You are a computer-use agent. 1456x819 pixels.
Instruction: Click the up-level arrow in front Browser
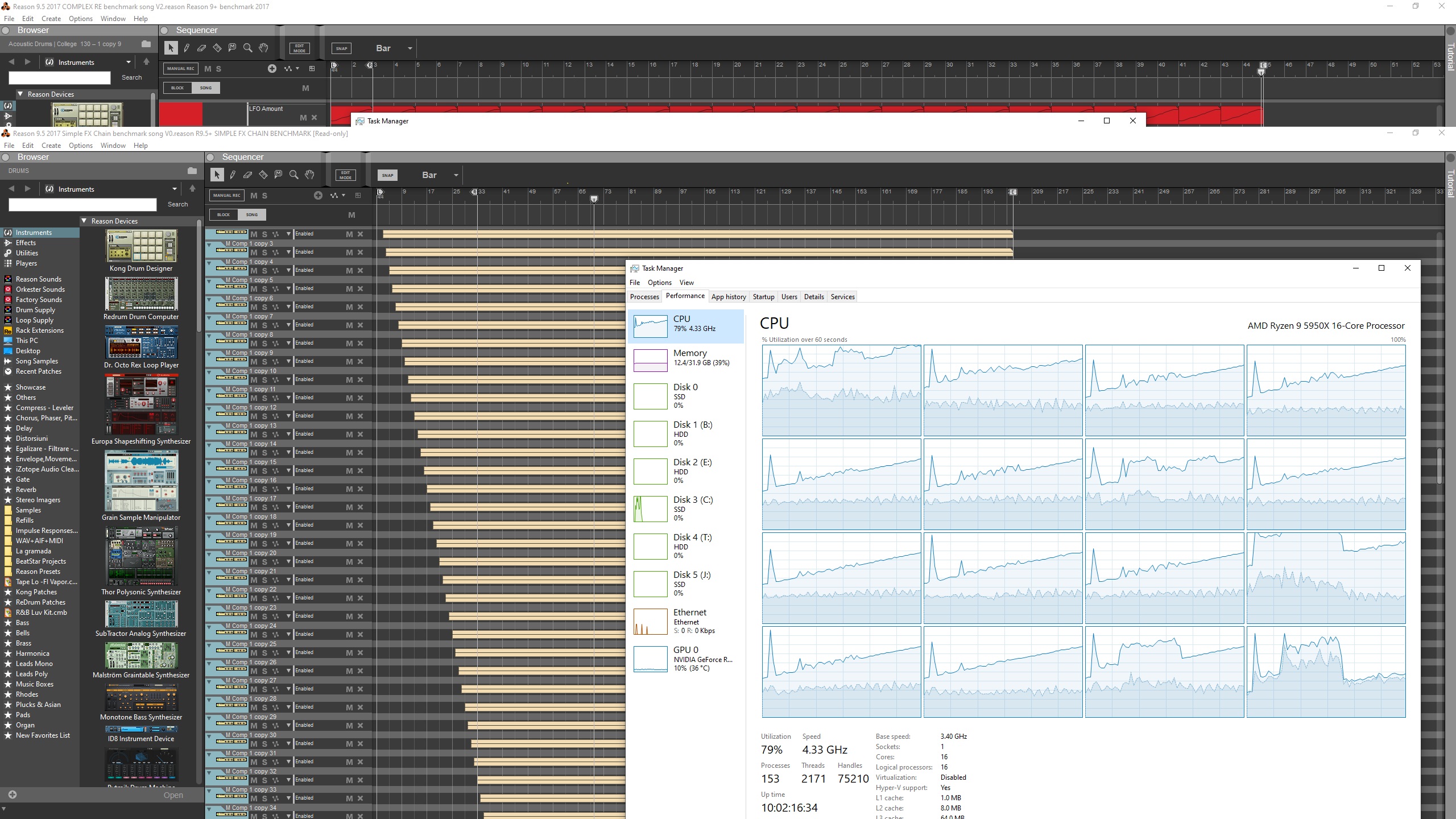(192, 188)
